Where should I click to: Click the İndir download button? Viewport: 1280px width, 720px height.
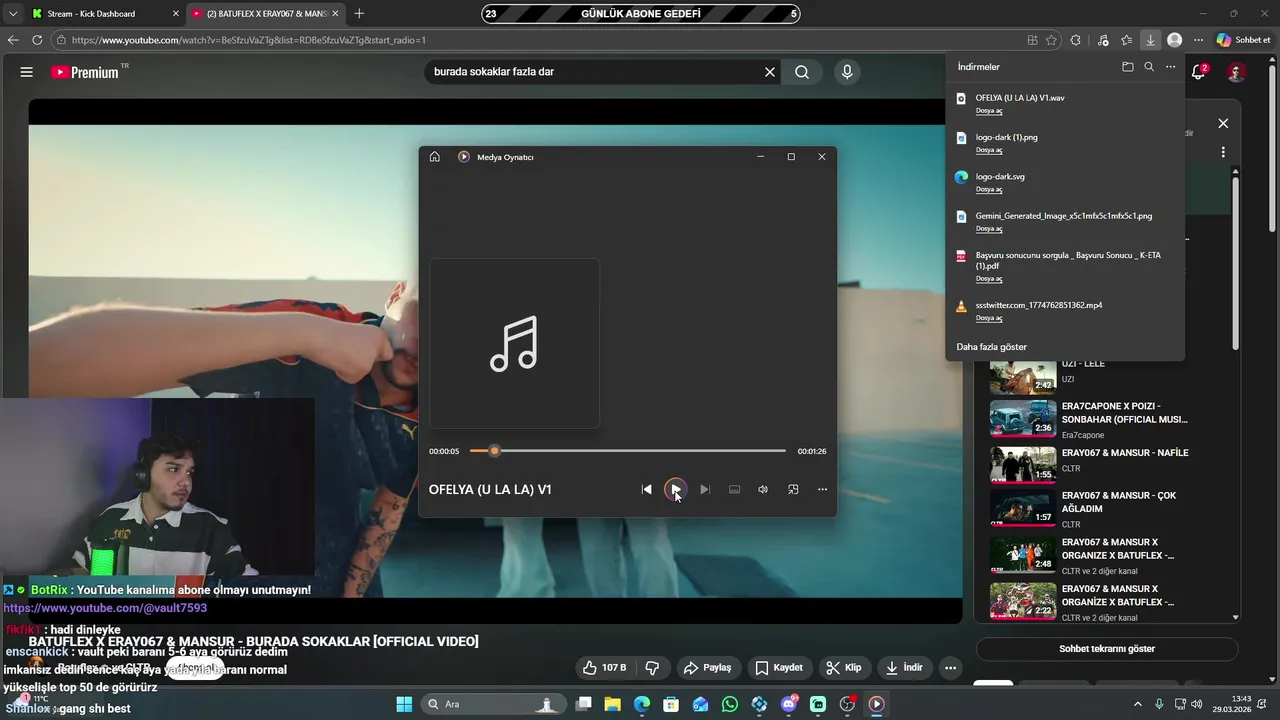point(905,668)
